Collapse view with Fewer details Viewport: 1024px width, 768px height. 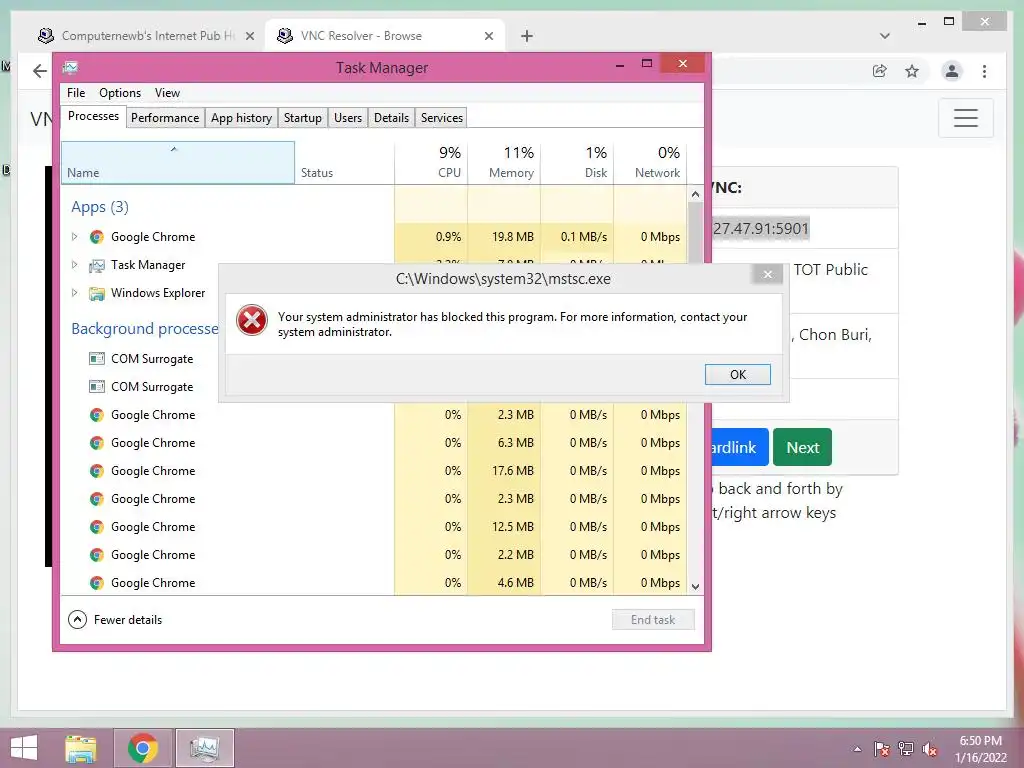point(115,620)
